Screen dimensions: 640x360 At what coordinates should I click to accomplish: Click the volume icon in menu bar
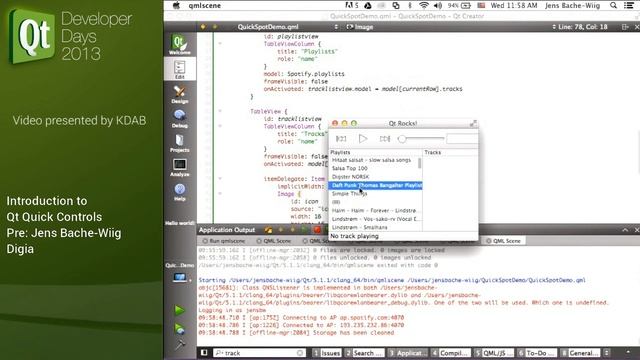(x=438, y=5)
